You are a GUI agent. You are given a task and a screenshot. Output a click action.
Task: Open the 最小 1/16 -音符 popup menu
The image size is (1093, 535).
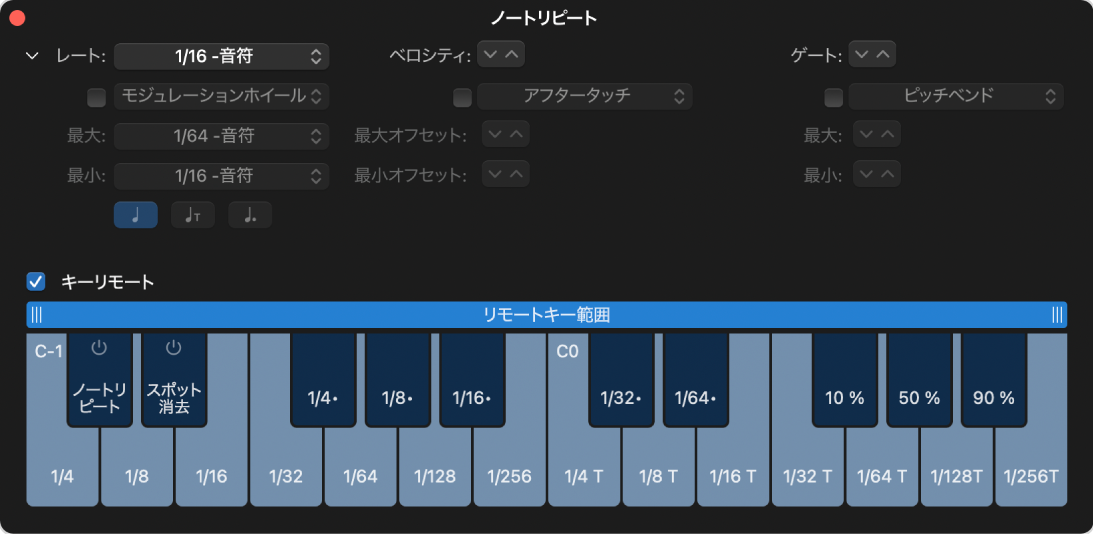222,176
